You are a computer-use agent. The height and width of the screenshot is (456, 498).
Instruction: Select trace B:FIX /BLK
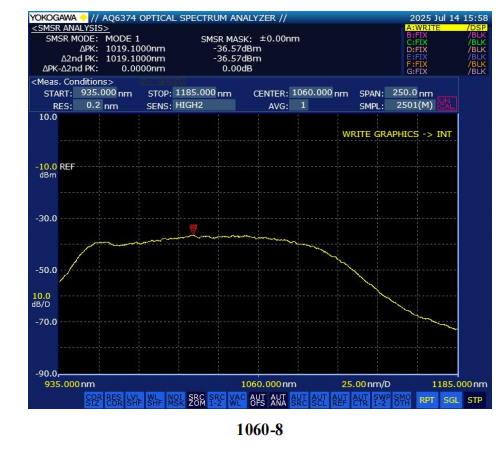[446, 35]
